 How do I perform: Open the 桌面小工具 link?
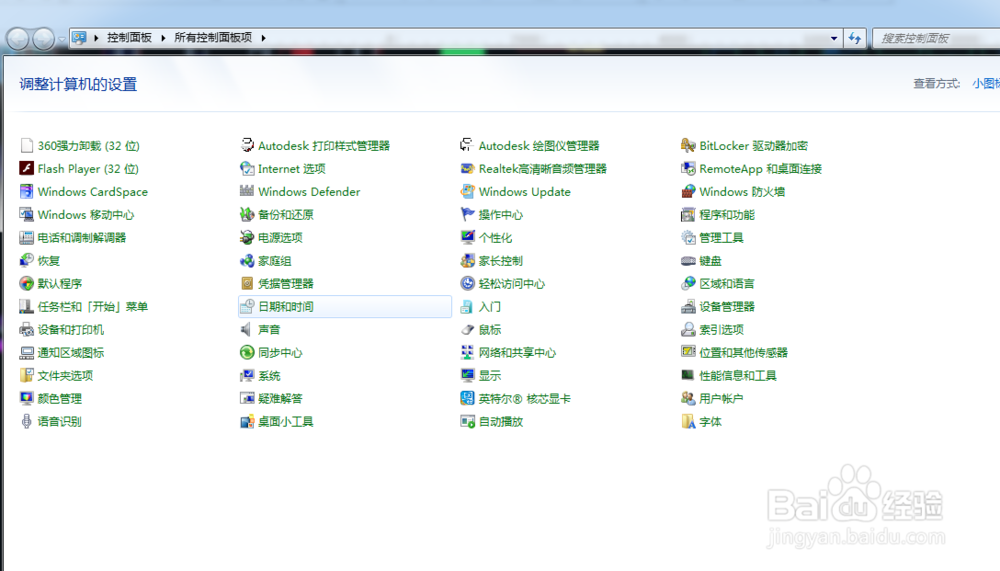(x=286, y=422)
